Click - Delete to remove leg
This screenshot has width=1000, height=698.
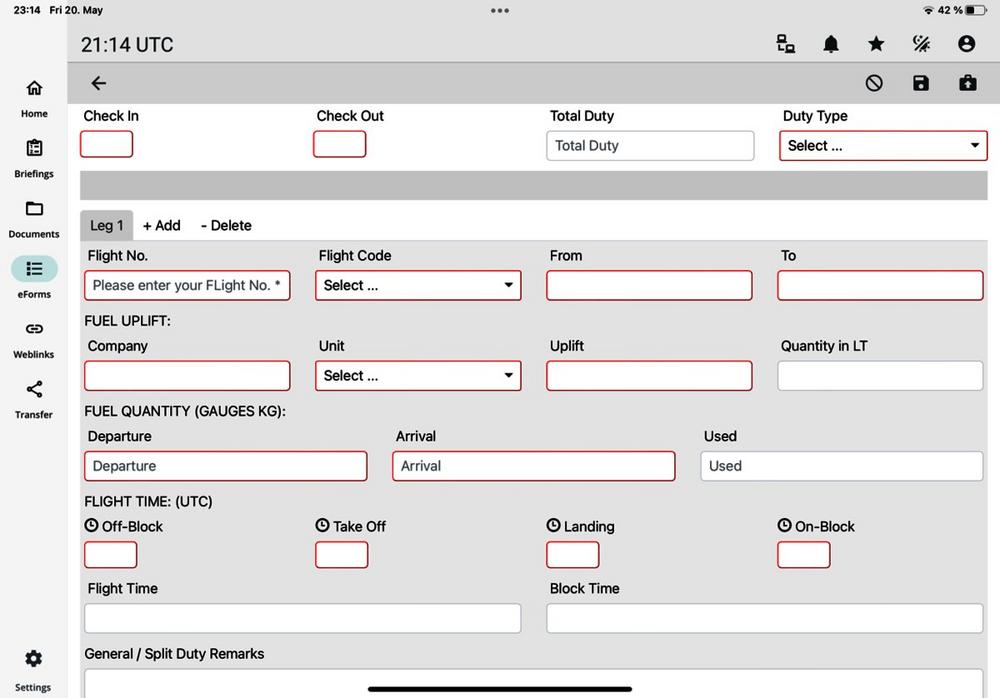click(226, 226)
